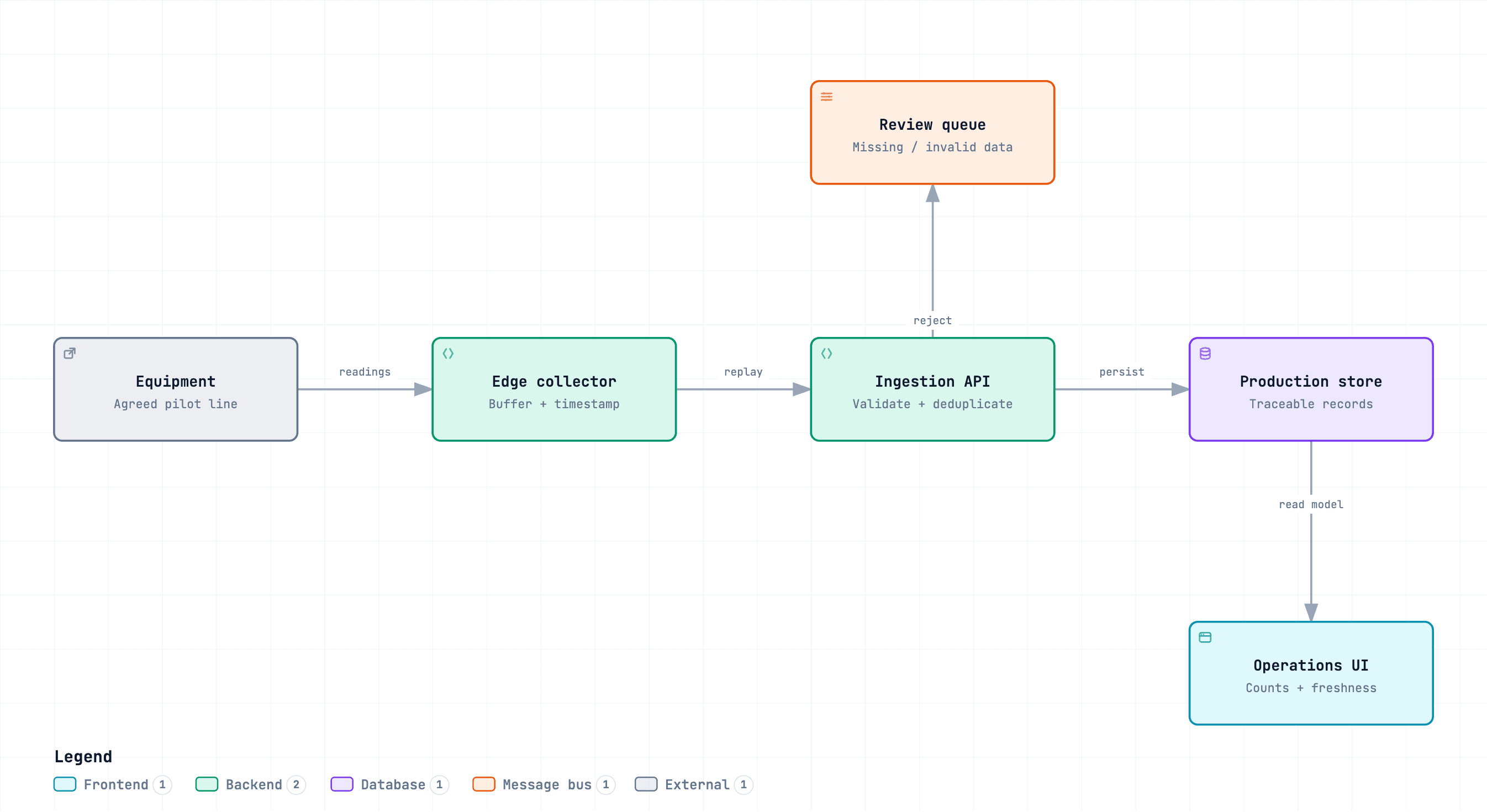Click the queue lines icon in Review queue
Screen dimensions: 1487x812
point(826,96)
